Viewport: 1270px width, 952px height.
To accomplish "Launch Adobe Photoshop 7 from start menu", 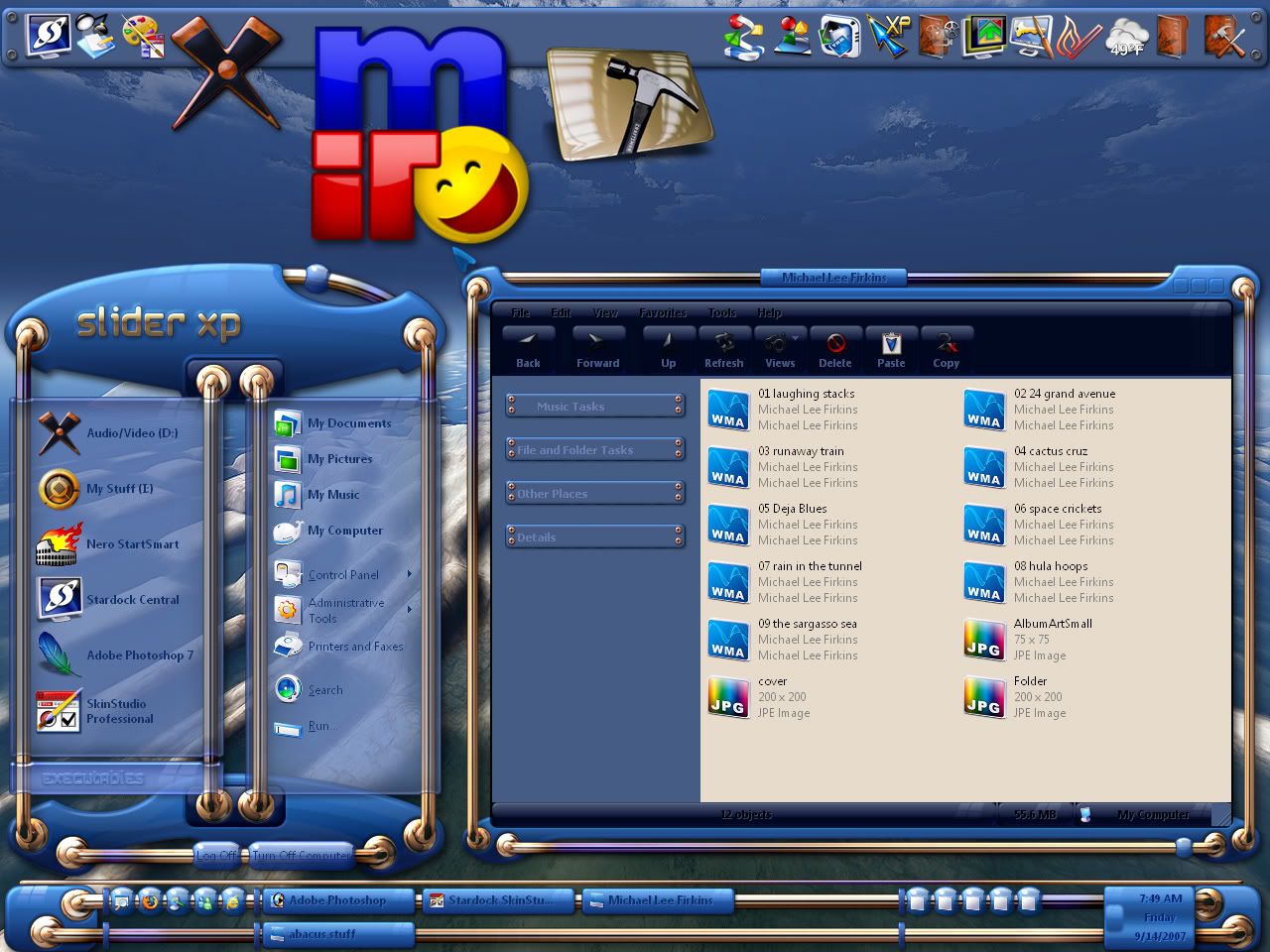I will 116,655.
